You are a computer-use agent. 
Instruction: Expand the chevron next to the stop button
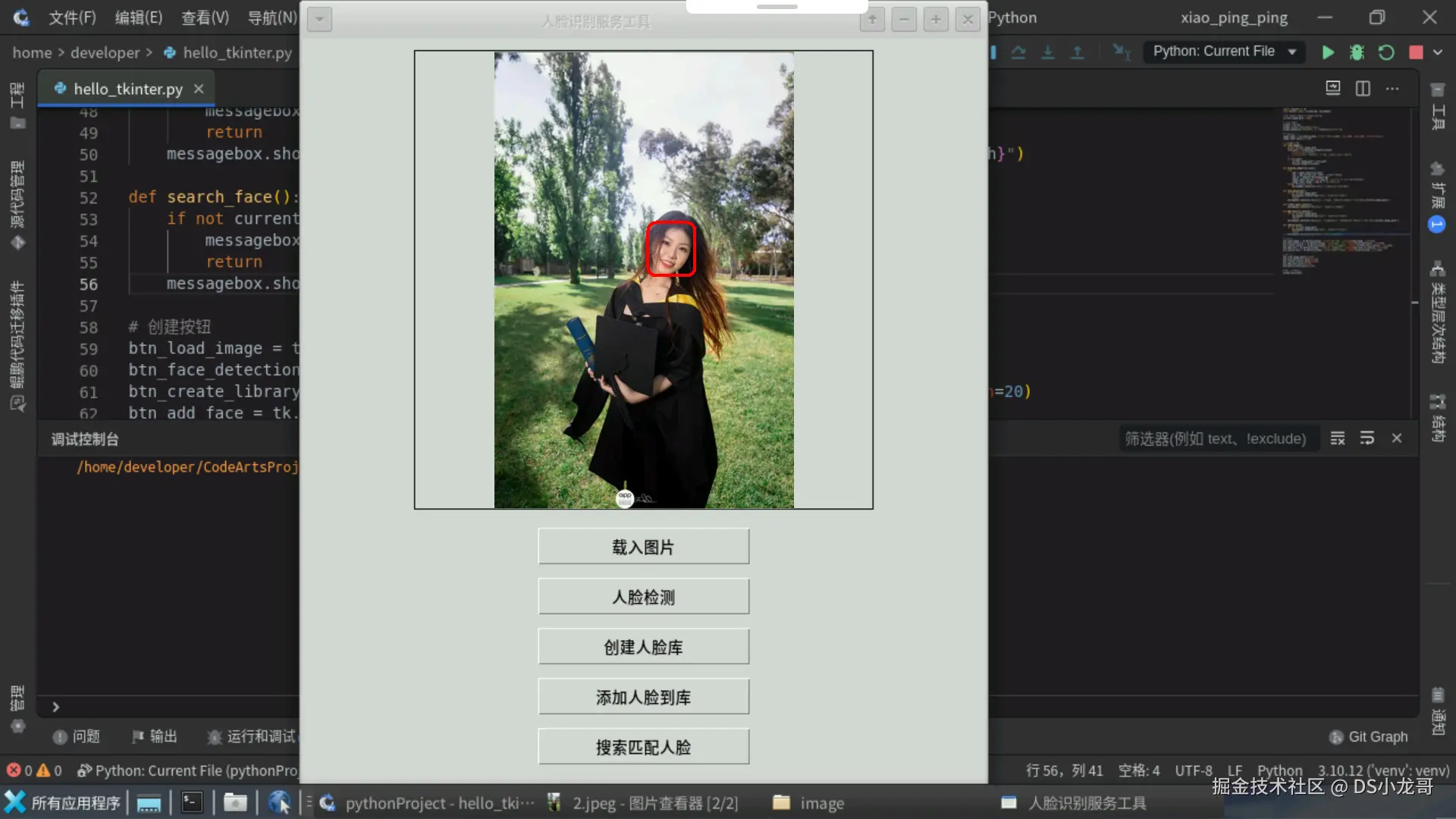[x=1438, y=52]
